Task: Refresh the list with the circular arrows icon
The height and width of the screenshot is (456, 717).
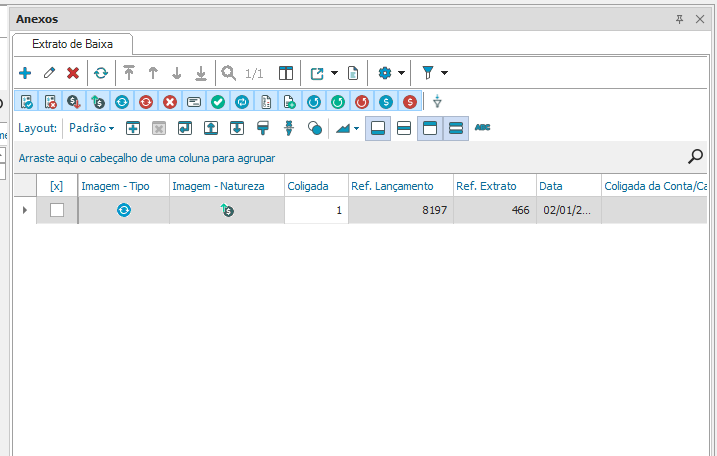Action: 100,73
